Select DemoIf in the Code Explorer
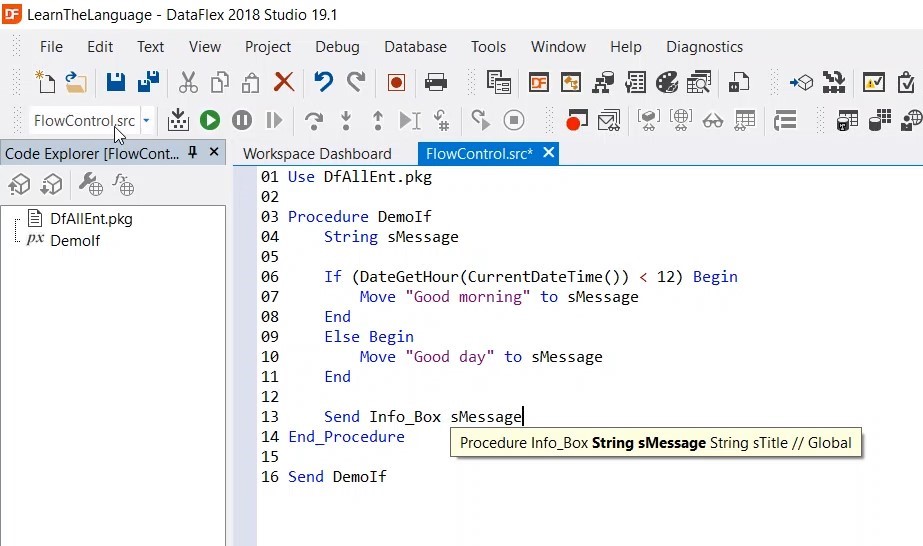Viewport: 923px width, 546px height. click(75, 240)
